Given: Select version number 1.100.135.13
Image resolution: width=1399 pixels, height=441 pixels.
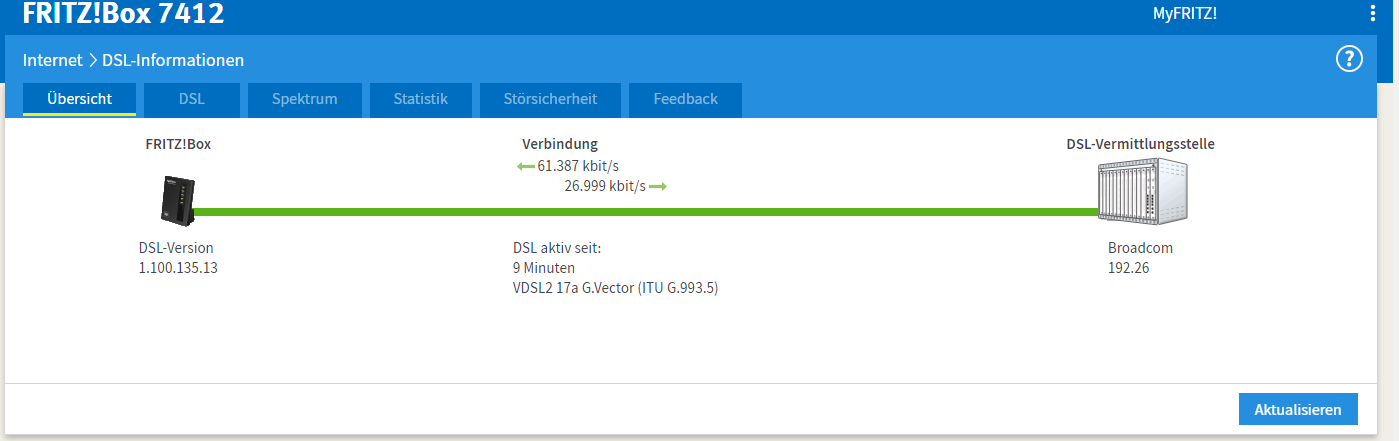Looking at the screenshot, I should pyautogui.click(x=178, y=268).
